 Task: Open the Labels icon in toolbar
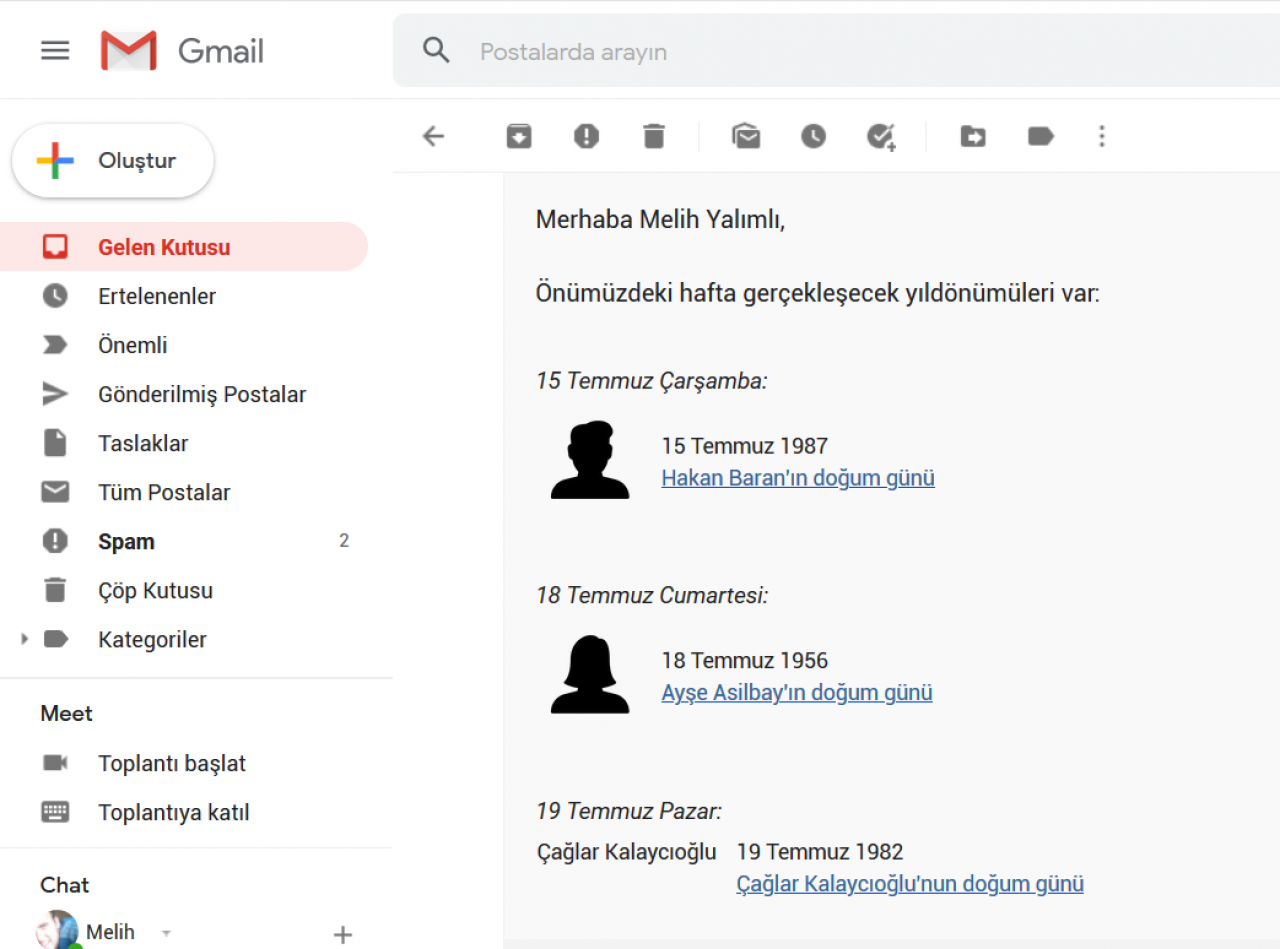1041,136
